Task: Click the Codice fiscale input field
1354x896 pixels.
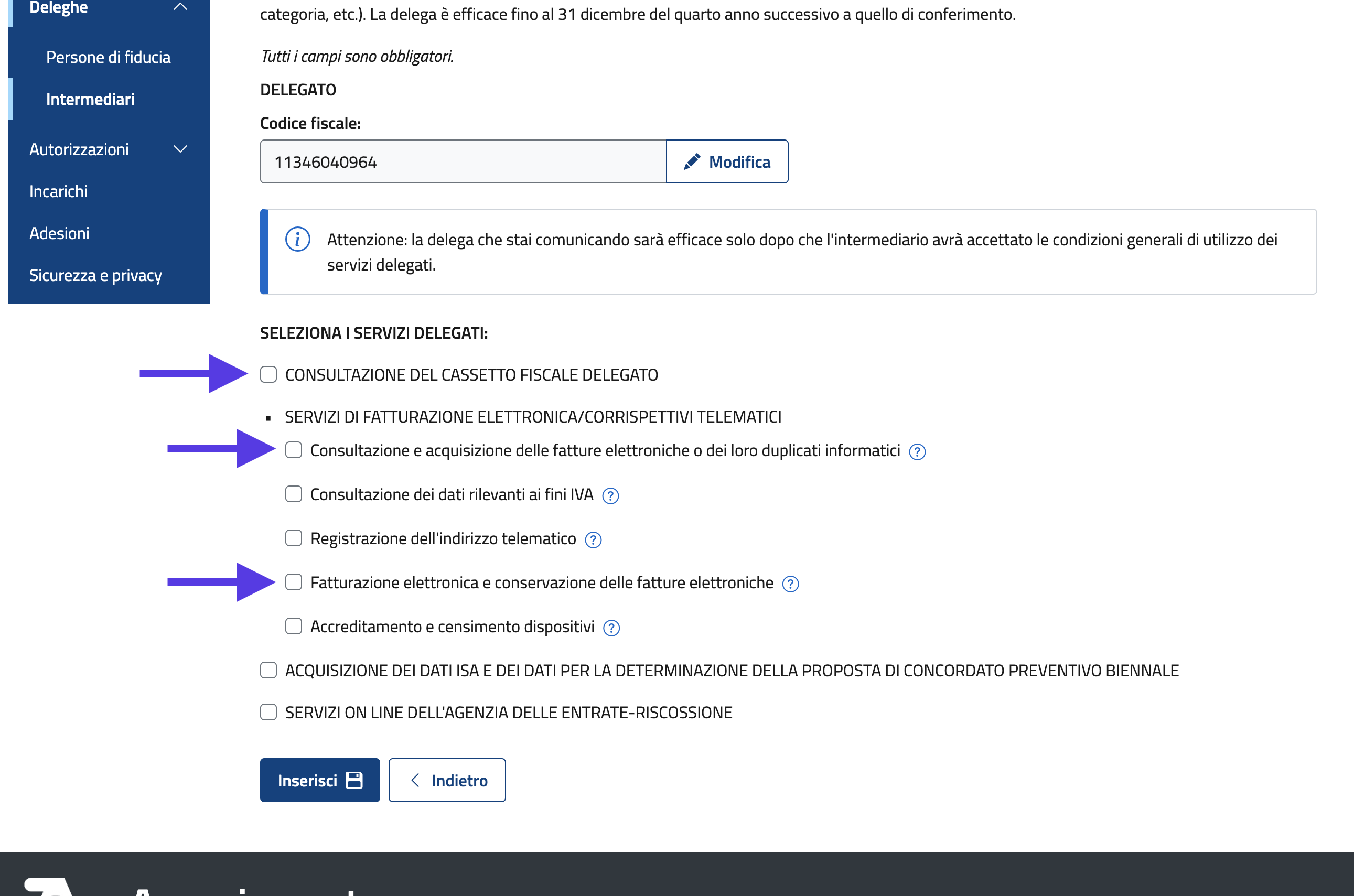Action: pyautogui.click(x=463, y=163)
